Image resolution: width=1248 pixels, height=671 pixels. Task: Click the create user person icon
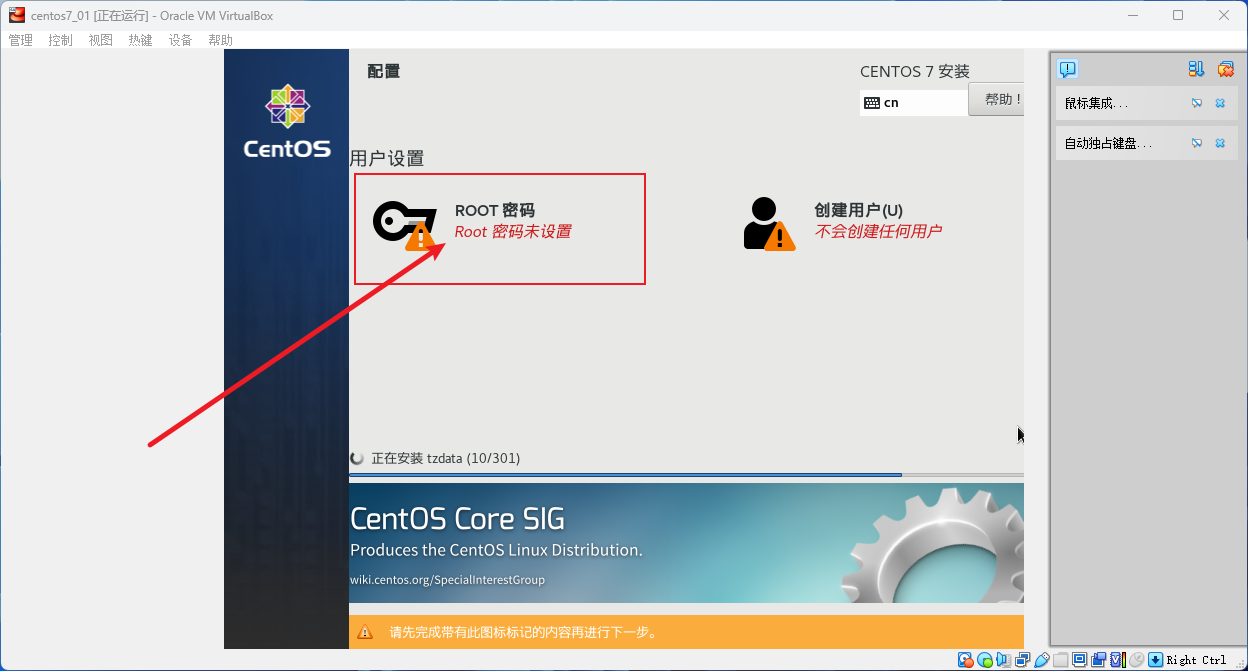pos(768,223)
